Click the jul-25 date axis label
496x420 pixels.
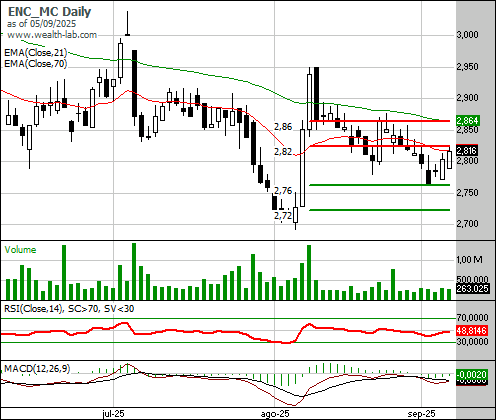click(x=113, y=414)
